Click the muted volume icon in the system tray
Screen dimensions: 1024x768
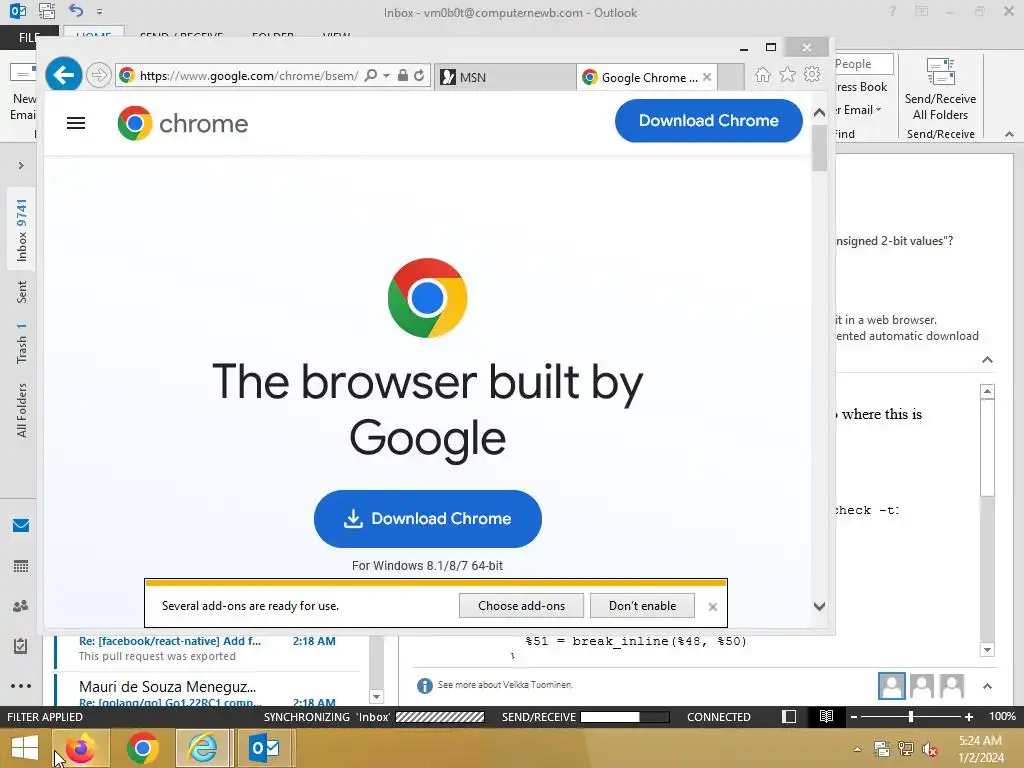[x=929, y=749]
